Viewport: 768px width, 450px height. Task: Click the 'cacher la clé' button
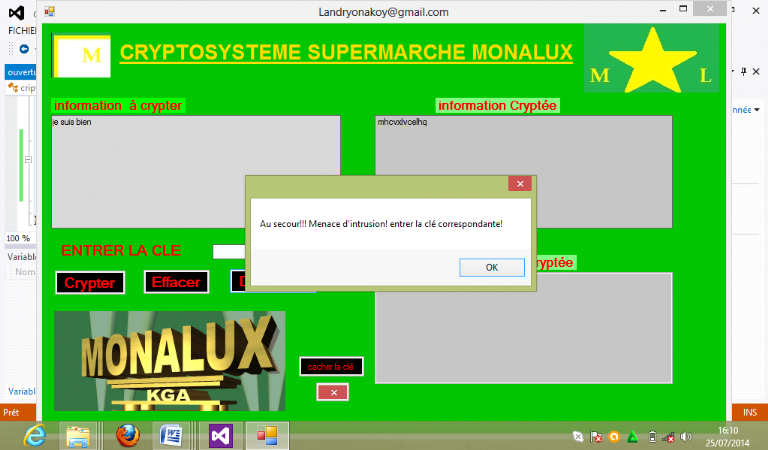[331, 366]
